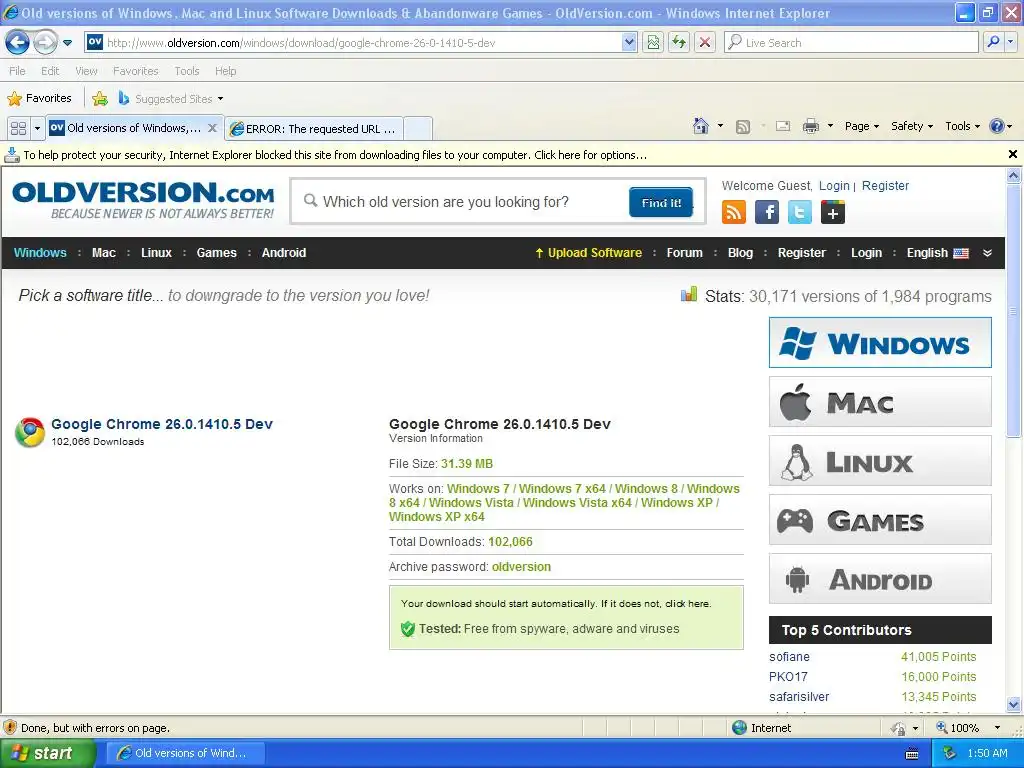Open the Edit menu
The height and width of the screenshot is (768, 1024).
coord(50,71)
